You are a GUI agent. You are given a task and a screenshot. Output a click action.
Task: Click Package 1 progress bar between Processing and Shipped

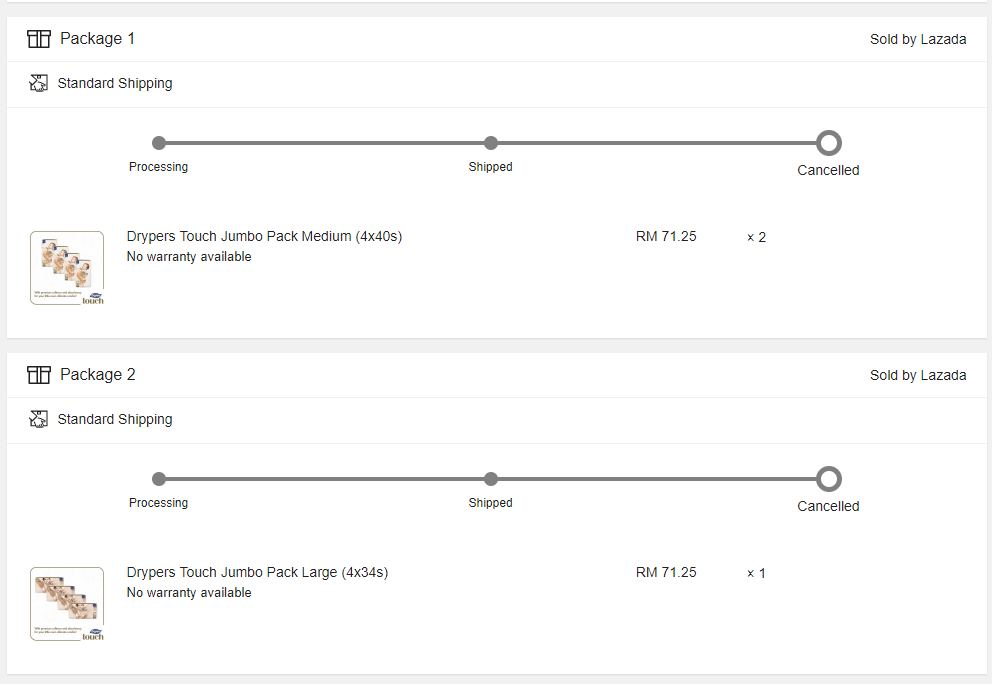[x=325, y=143]
